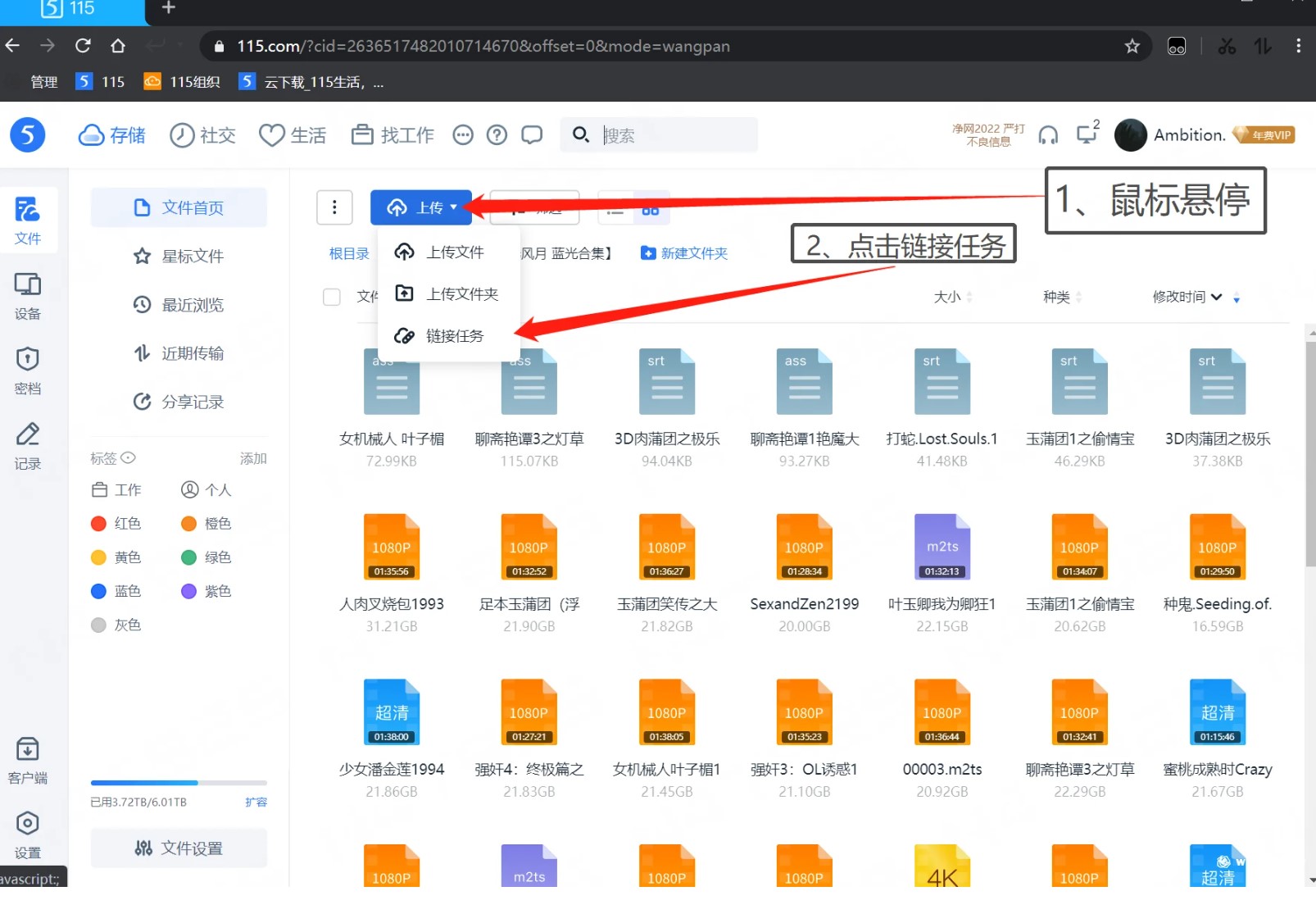Select the 橙色 orange tag
This screenshot has height=923, width=1316.
[206, 523]
